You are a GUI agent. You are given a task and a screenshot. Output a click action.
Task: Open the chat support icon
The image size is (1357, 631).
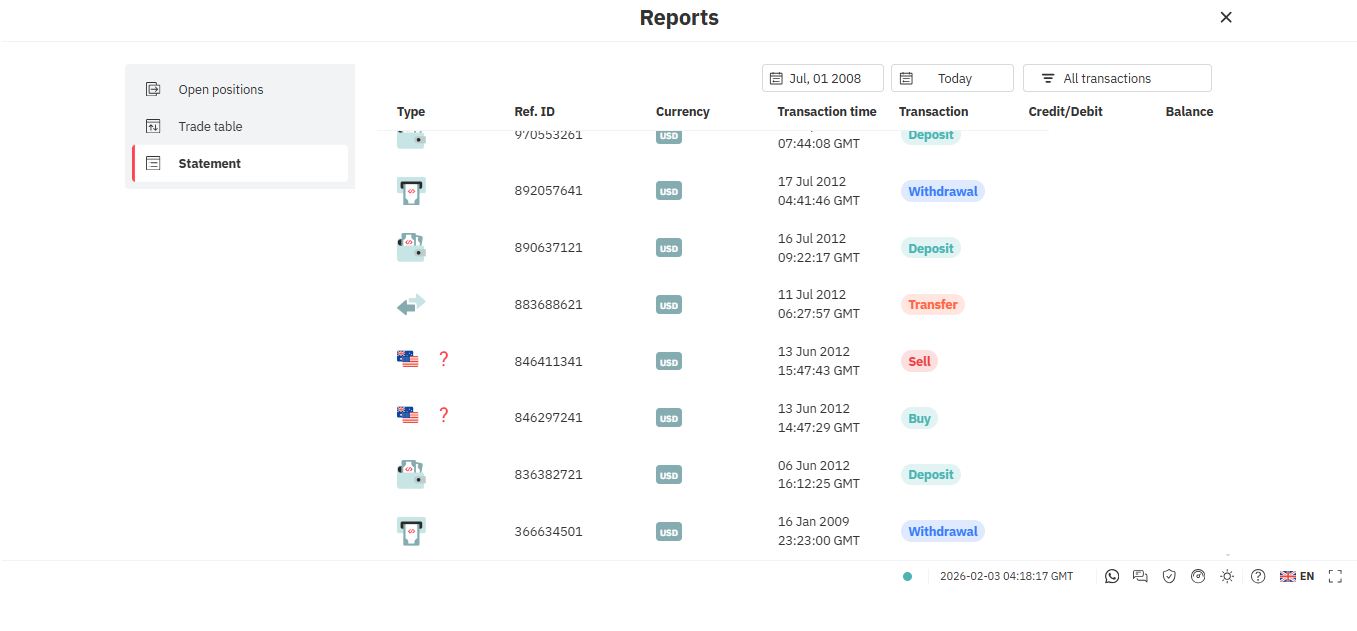pyautogui.click(x=1140, y=576)
